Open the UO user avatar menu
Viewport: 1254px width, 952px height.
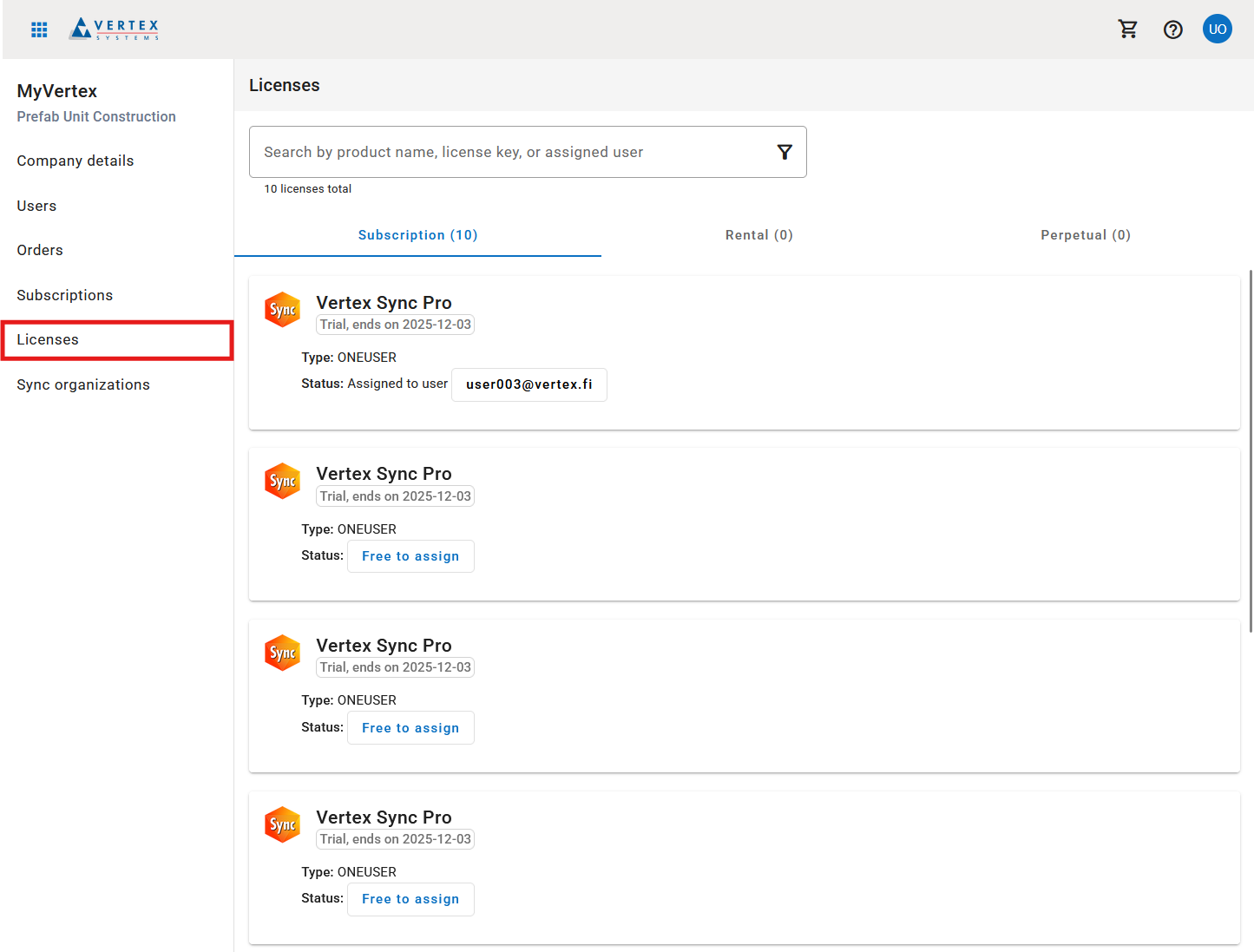pos(1217,30)
